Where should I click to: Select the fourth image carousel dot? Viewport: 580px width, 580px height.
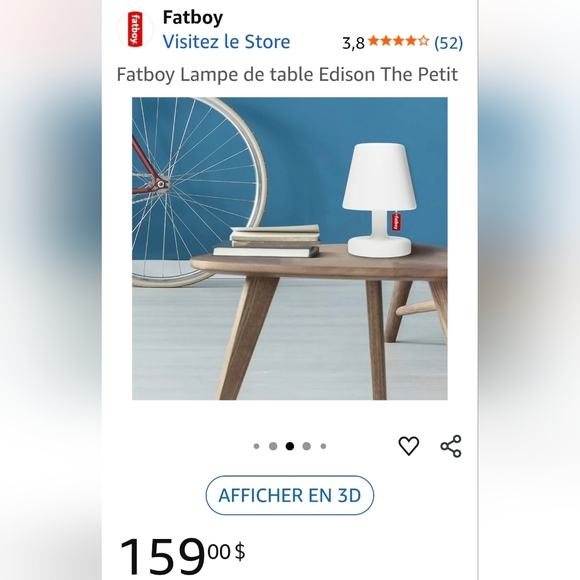point(306,446)
